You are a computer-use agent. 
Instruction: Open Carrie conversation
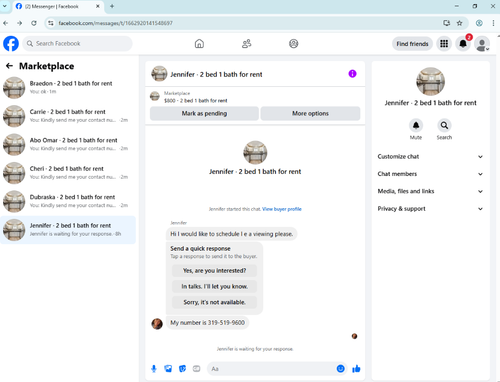click(x=68, y=116)
